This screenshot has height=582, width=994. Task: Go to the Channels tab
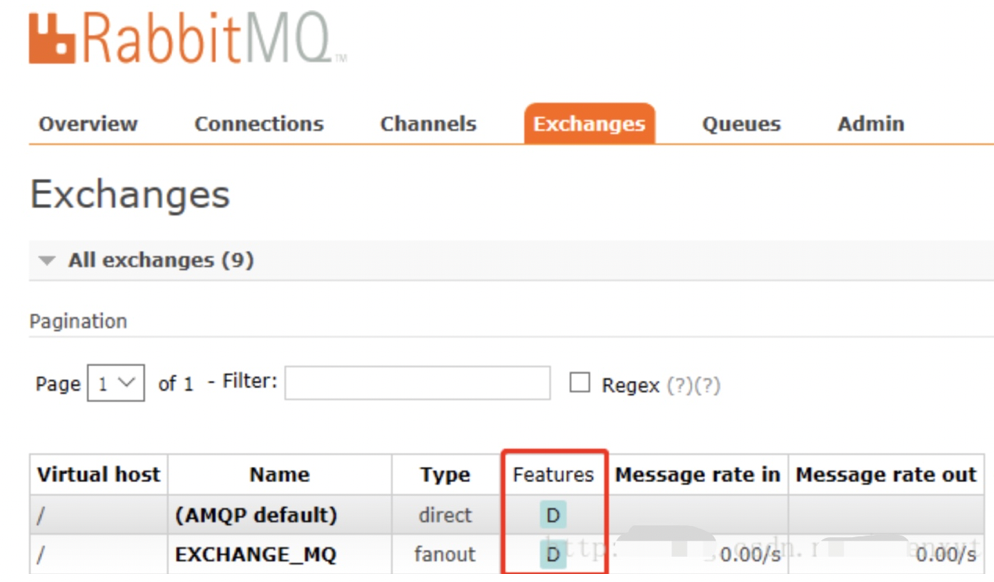(428, 124)
